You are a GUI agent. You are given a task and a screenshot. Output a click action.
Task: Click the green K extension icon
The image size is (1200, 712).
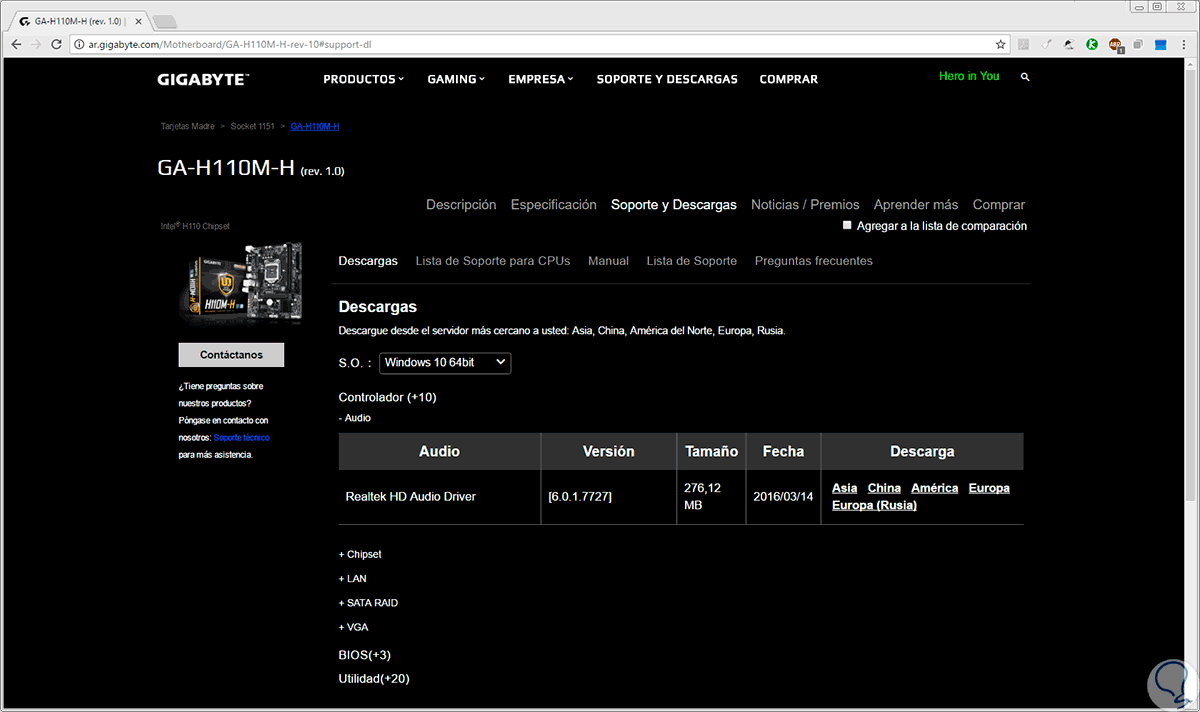point(1092,44)
